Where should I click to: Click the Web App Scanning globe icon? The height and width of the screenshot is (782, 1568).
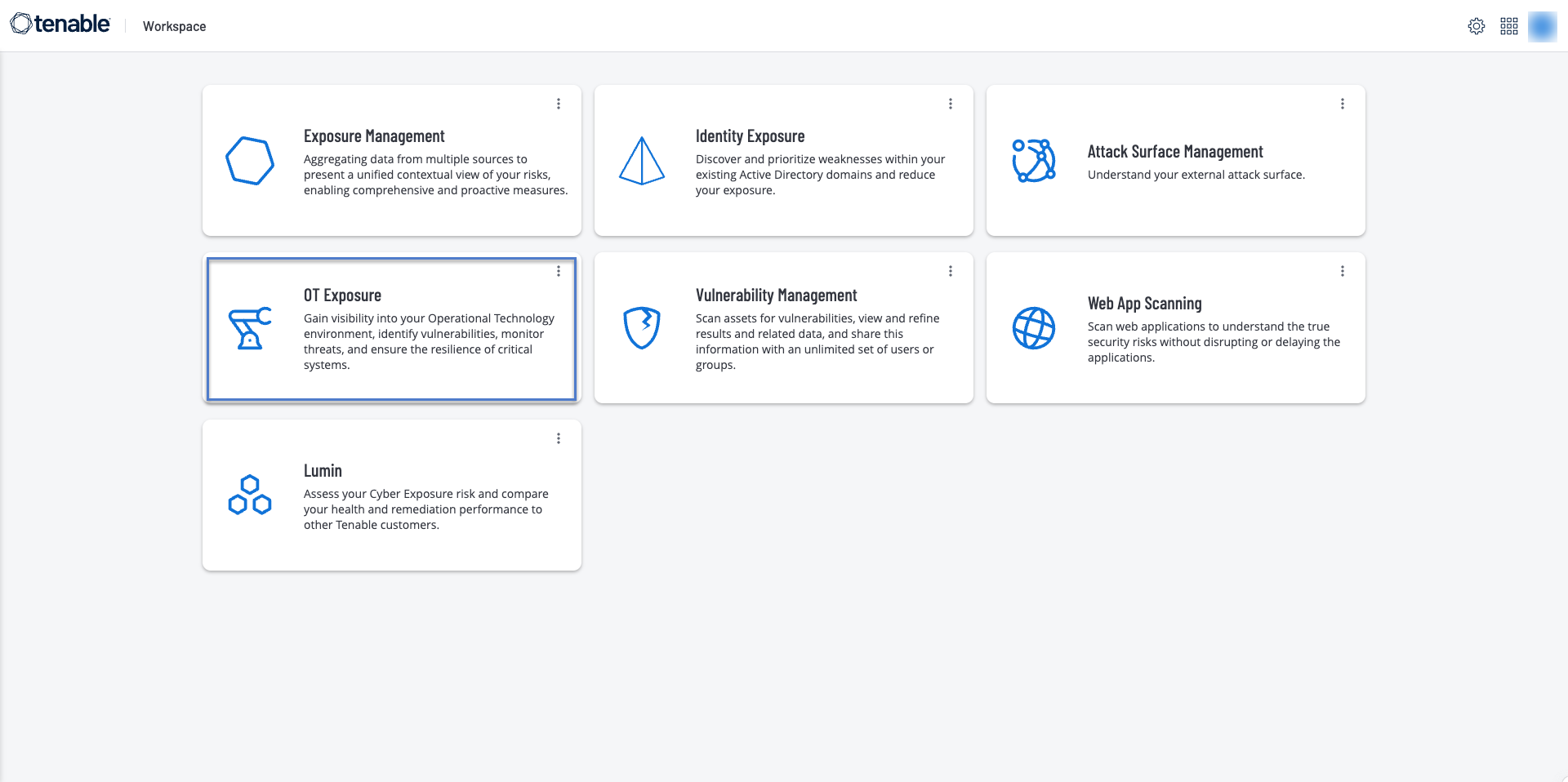1034,328
